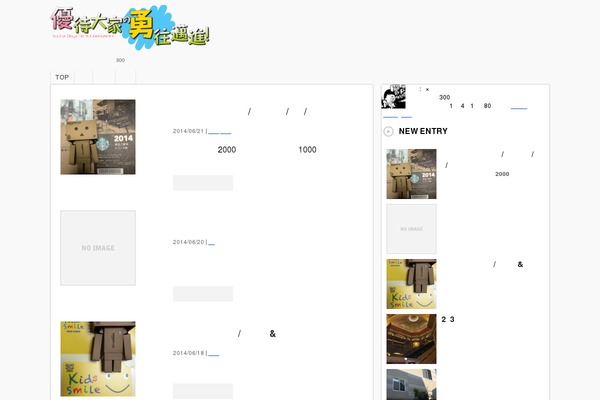The height and width of the screenshot is (400, 600).
Task: Click the 2014/06/21 date text
Action: click(188, 131)
